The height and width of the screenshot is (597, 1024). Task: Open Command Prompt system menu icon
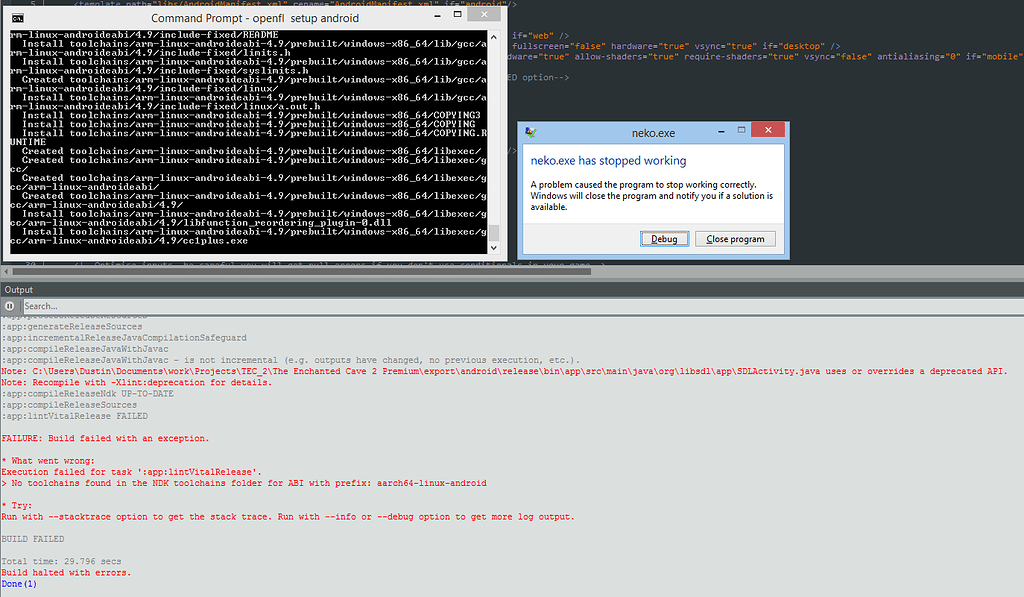click(18, 18)
